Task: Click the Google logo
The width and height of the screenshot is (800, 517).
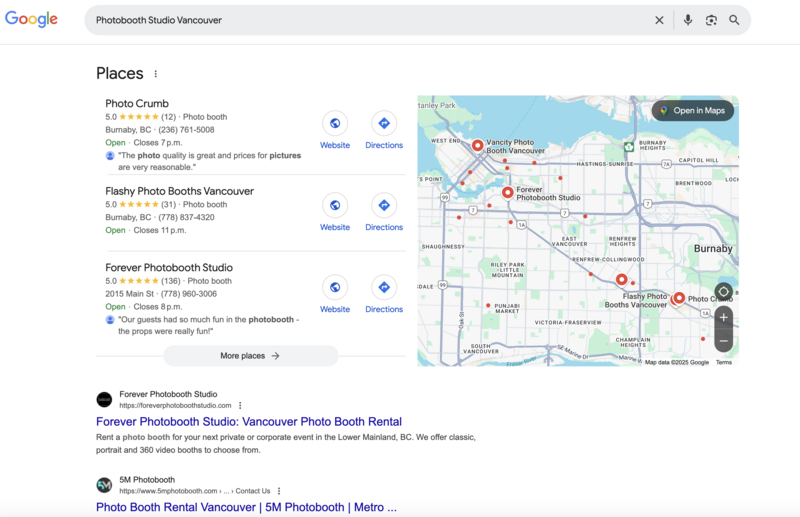Action: (x=31, y=19)
